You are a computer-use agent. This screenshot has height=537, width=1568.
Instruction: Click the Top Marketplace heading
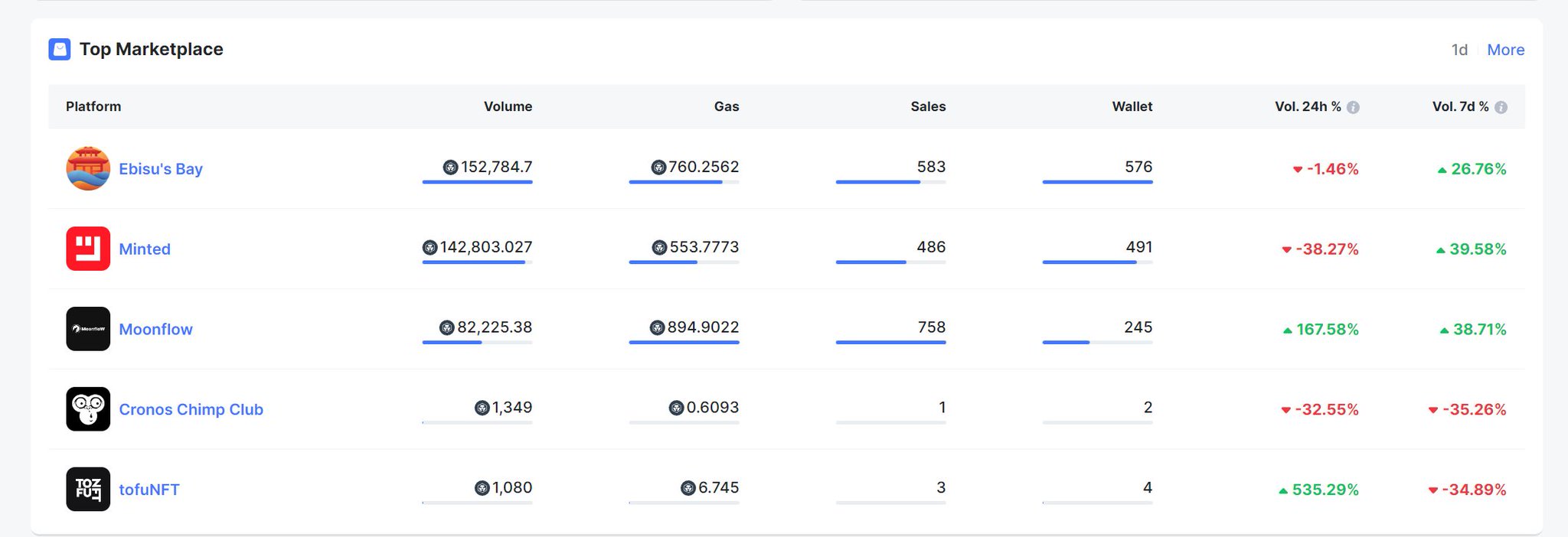[x=151, y=49]
